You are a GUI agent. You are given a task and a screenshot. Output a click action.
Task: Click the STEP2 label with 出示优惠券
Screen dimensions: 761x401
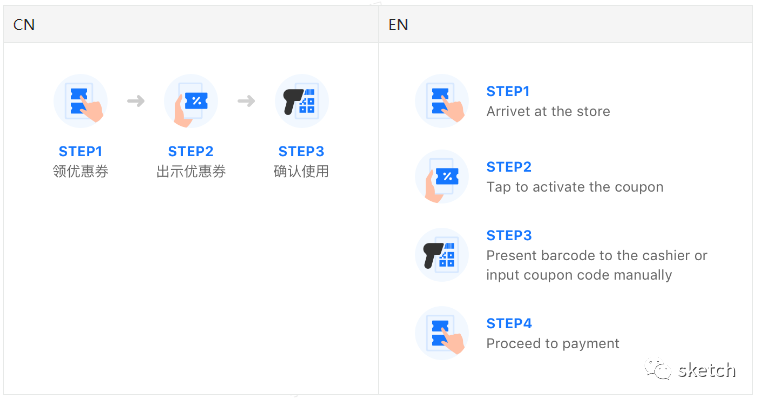pyautogui.click(x=191, y=152)
